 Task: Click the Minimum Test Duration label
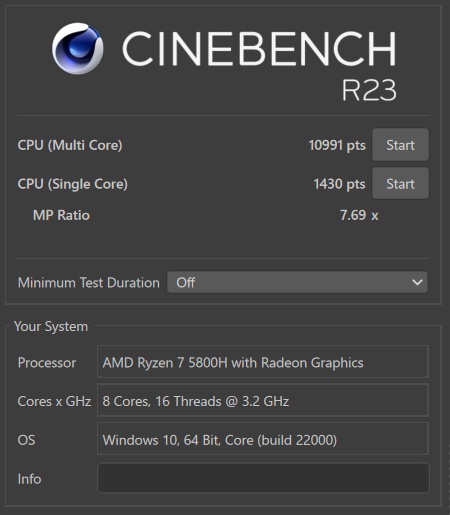[x=89, y=283]
